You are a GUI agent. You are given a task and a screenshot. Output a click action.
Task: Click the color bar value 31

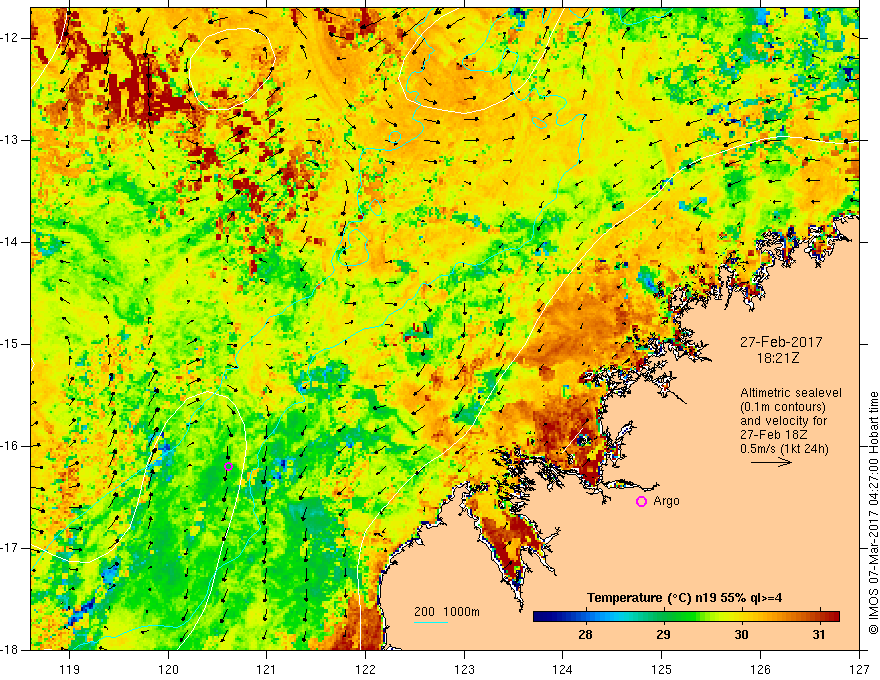tap(819, 635)
